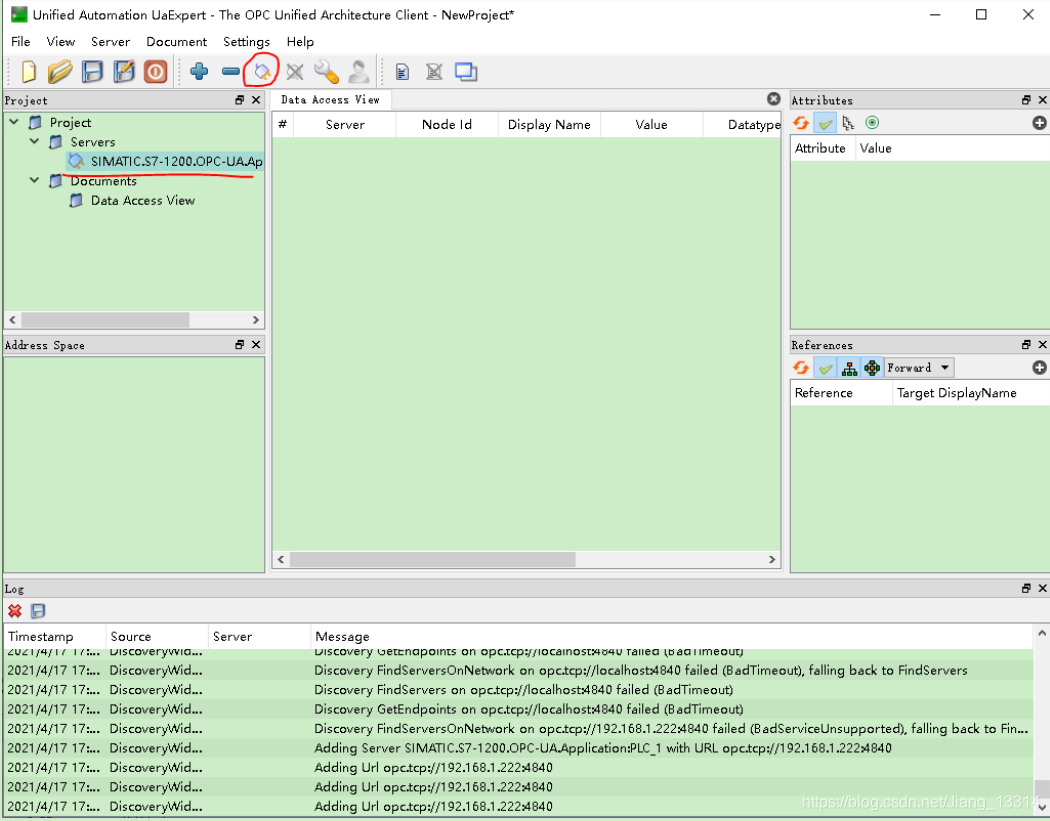1050x821 pixels.
Task: Open the Settings menu
Action: click(x=246, y=42)
